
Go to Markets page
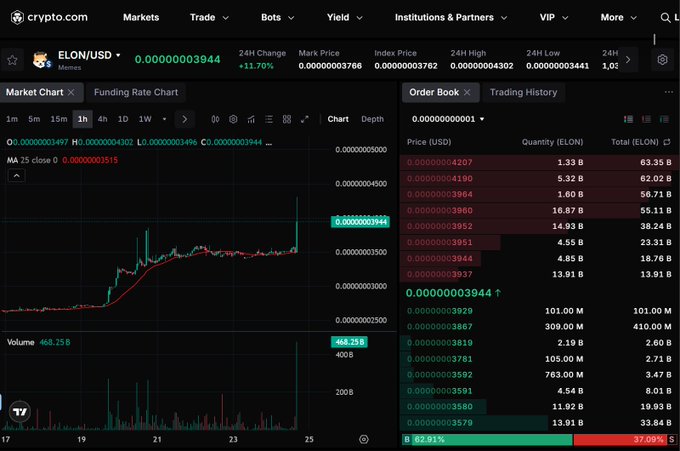coord(141,18)
